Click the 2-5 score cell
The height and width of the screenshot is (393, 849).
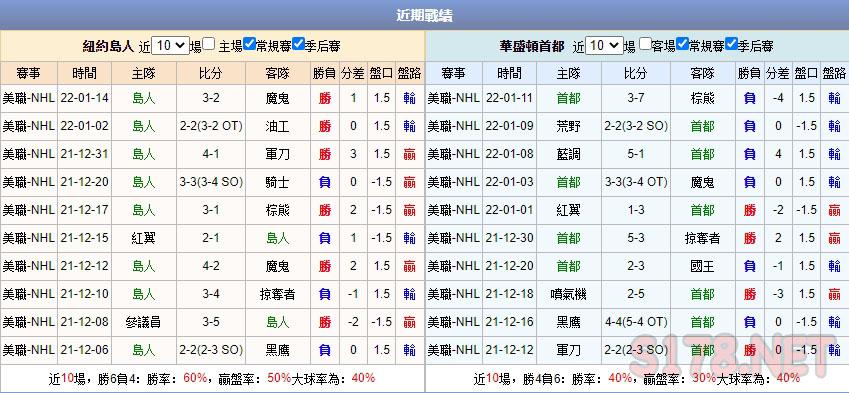[636, 294]
